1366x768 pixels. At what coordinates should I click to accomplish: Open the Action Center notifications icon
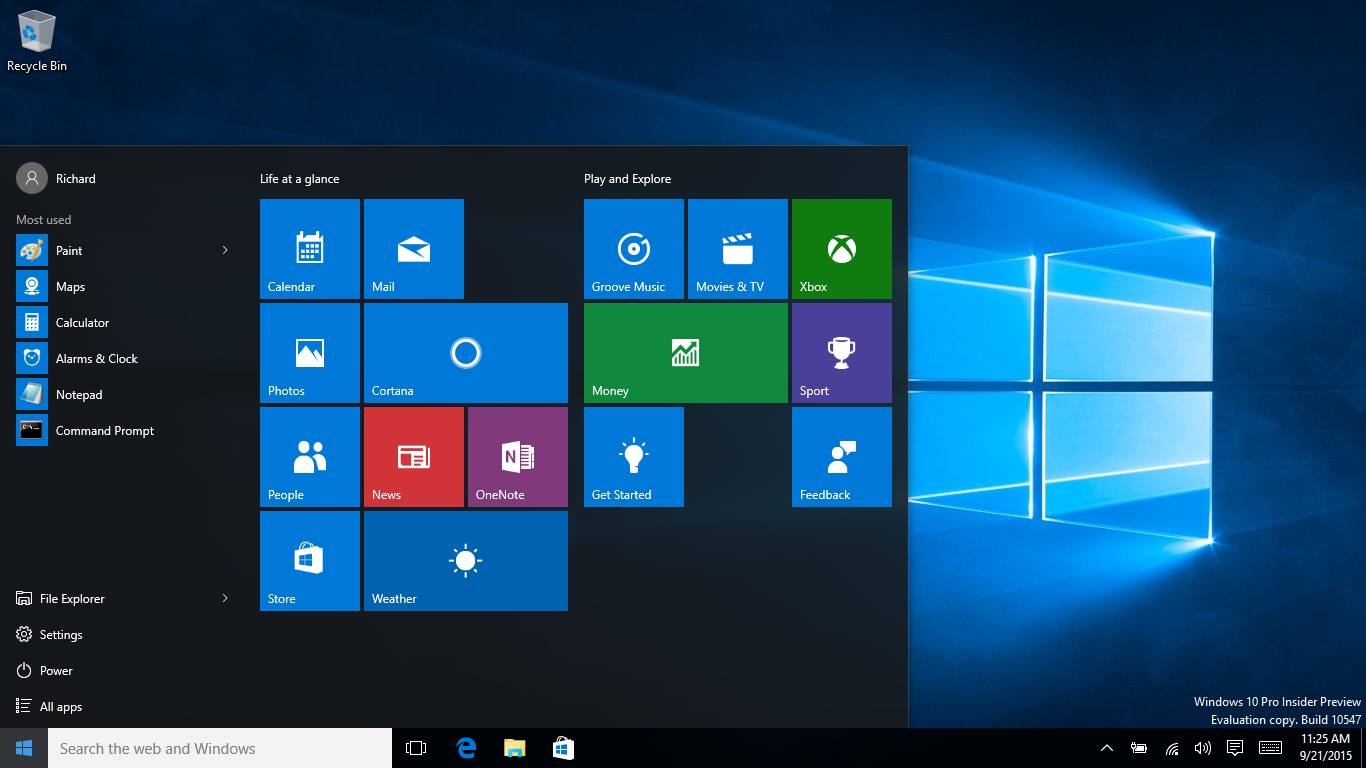pos(1235,748)
